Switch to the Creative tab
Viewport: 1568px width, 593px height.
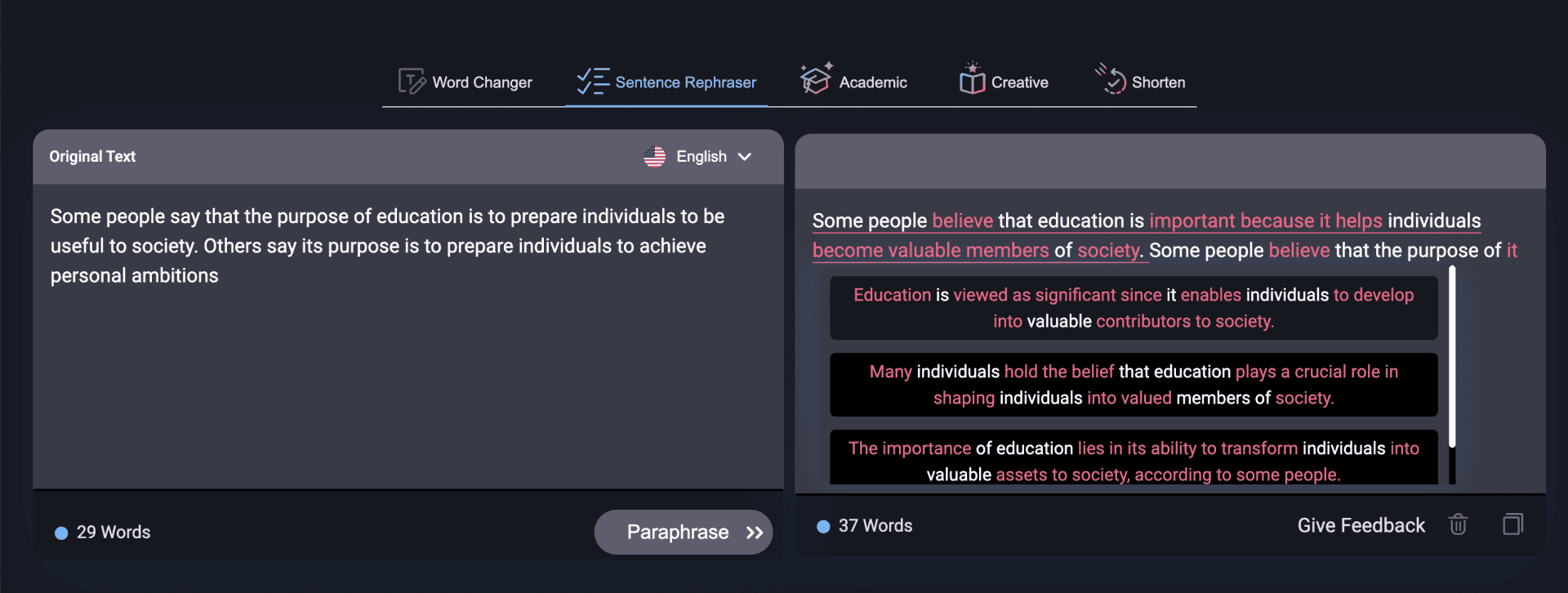[1019, 82]
